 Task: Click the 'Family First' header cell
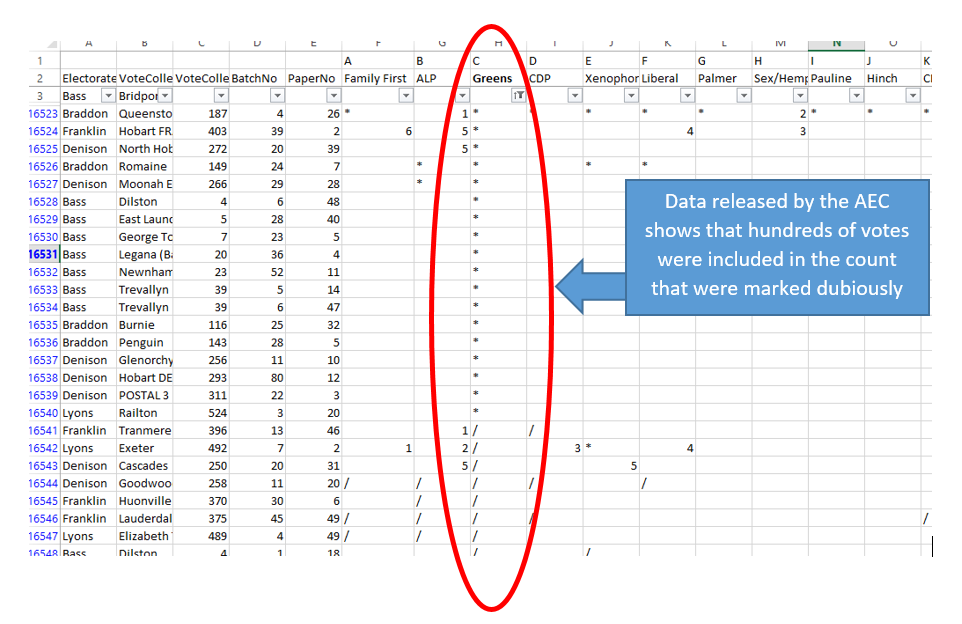click(x=378, y=79)
